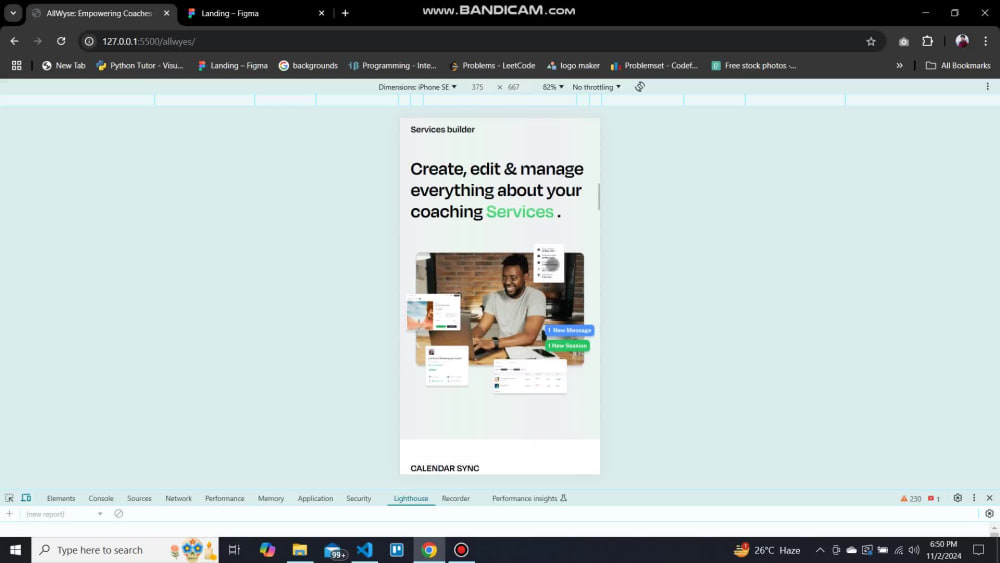Switch to the Console panel

click(x=101, y=499)
